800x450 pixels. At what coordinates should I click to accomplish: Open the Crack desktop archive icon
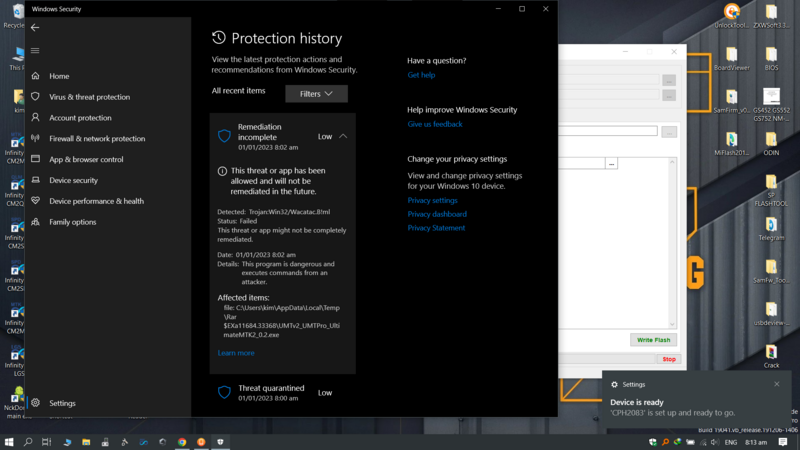click(x=771, y=357)
